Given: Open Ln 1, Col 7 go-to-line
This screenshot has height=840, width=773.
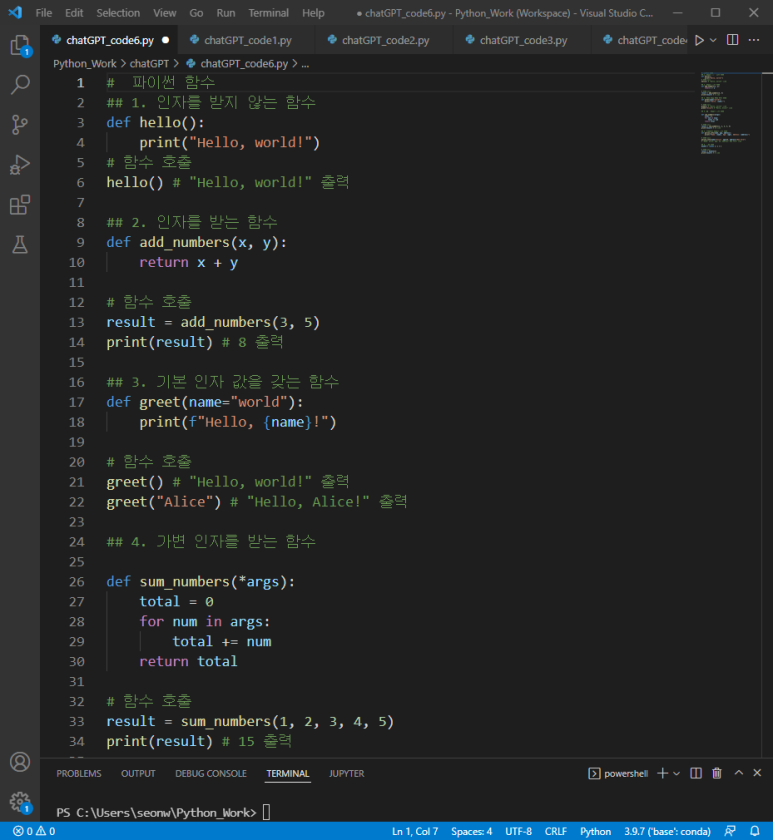Looking at the screenshot, I should click(415, 831).
